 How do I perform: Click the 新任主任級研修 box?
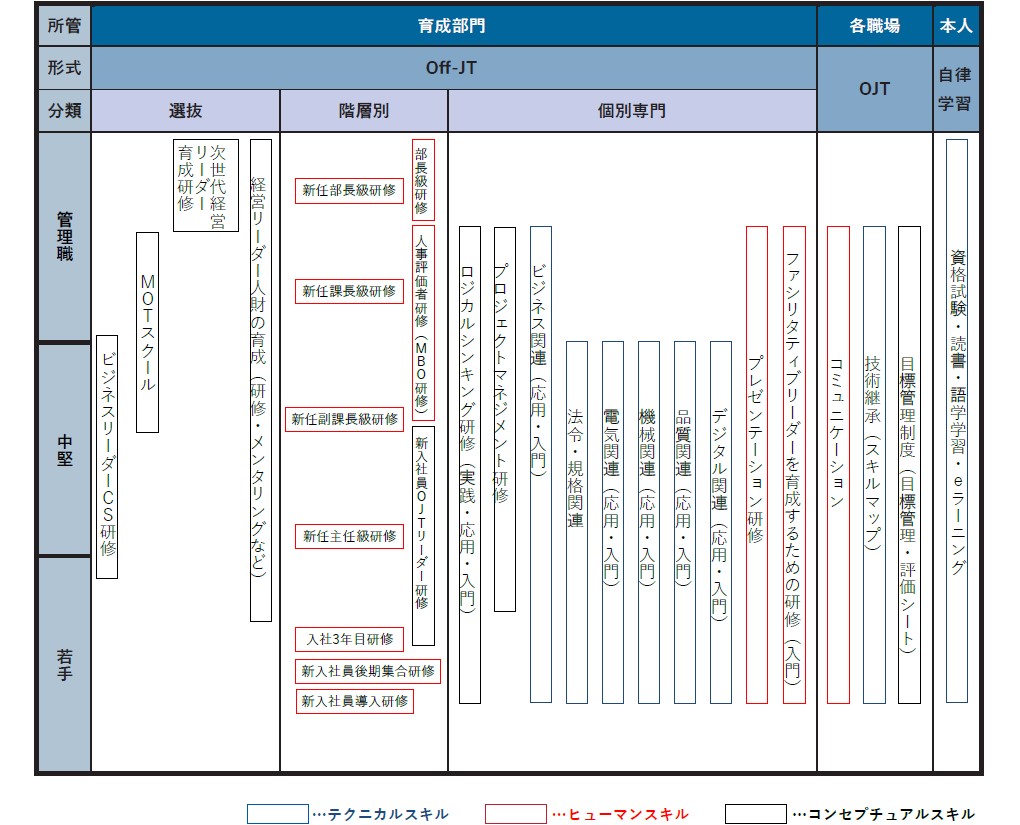tap(349, 537)
